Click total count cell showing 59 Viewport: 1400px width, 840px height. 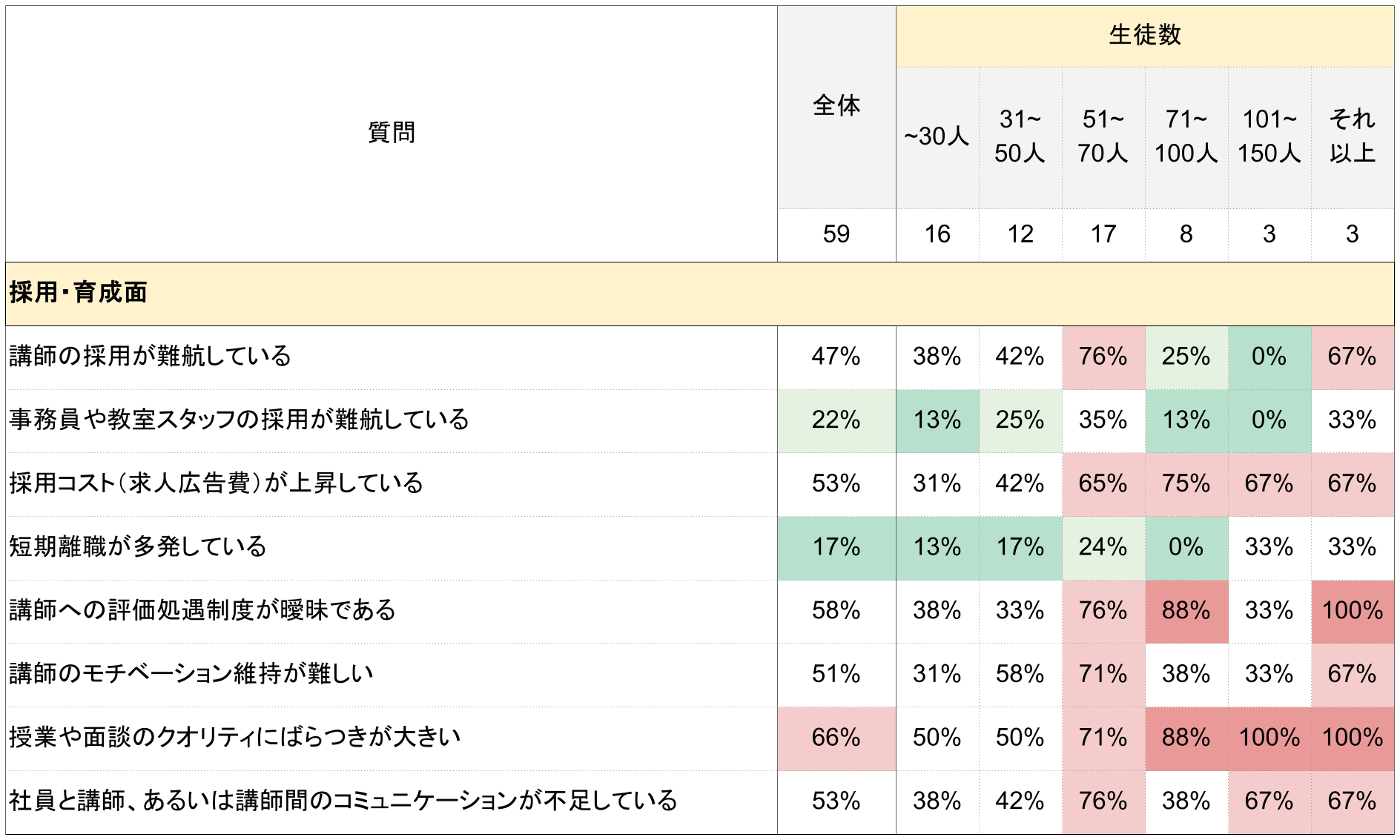click(x=836, y=234)
